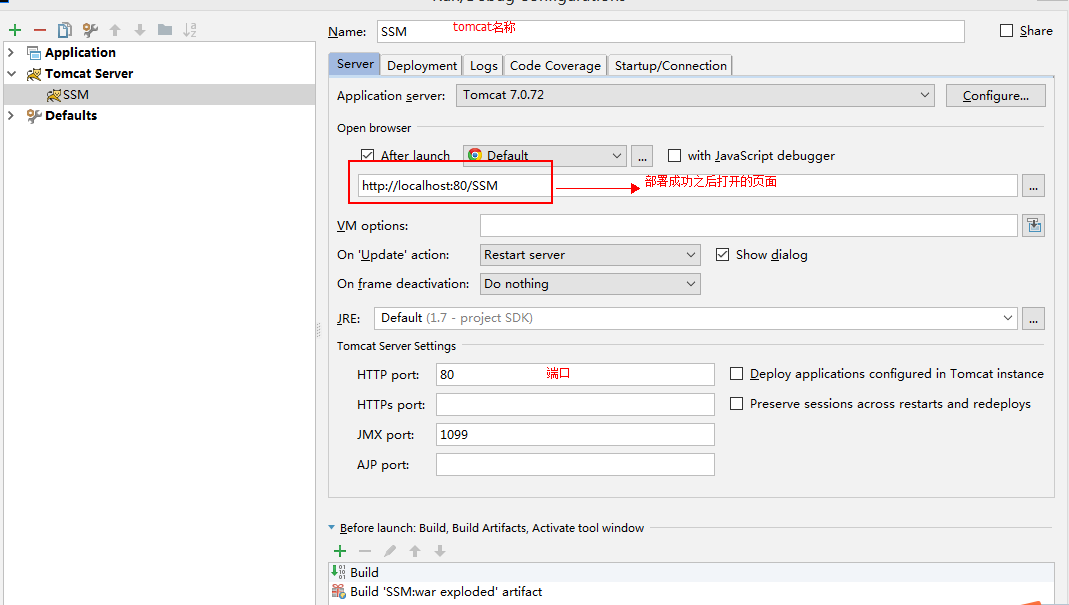This screenshot has width=1069, height=605.
Task: Enable Preserve sessions across restarts checkbox
Action: [x=736, y=404]
